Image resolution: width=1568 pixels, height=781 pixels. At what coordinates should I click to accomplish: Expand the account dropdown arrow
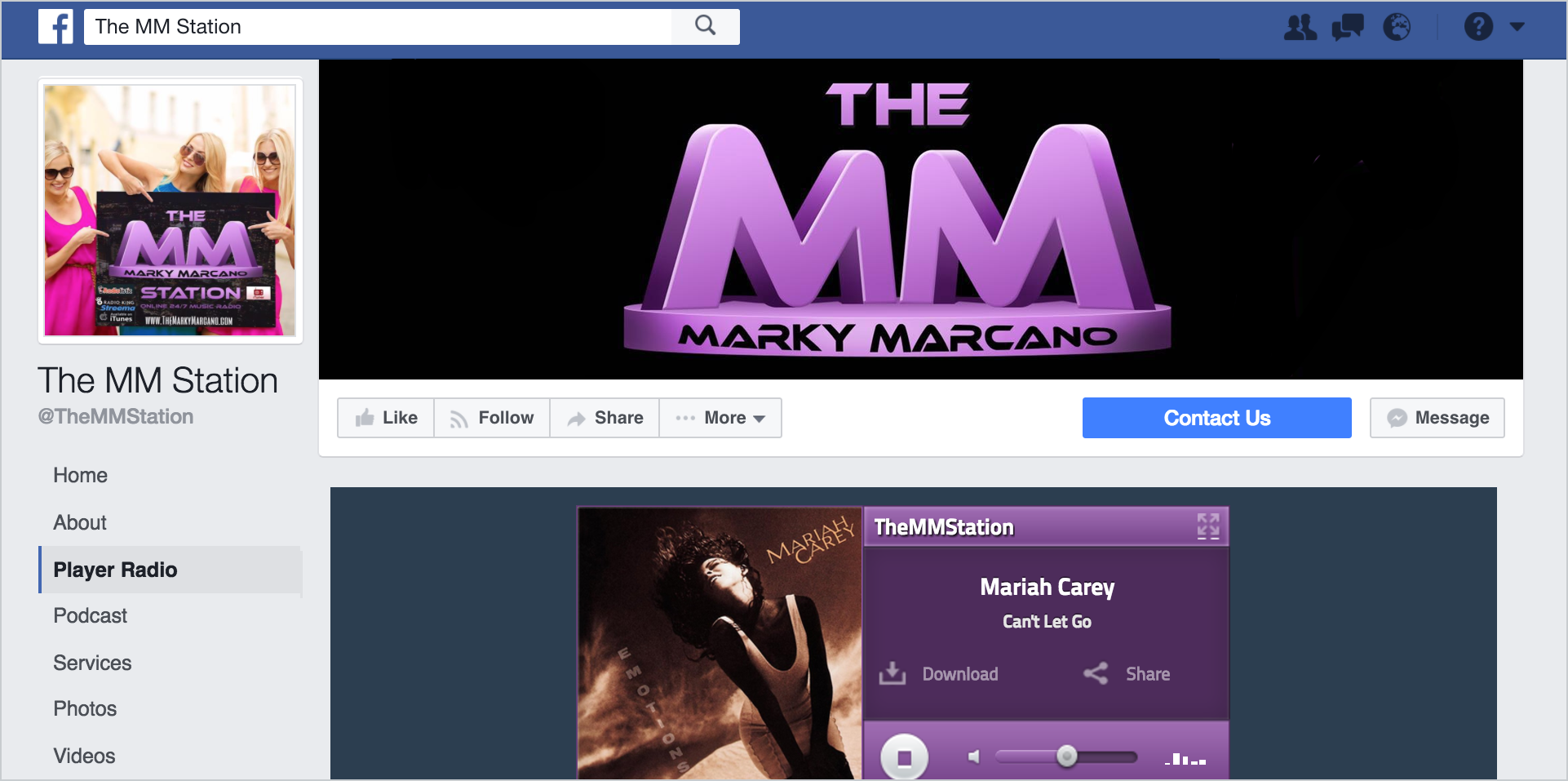(1517, 27)
